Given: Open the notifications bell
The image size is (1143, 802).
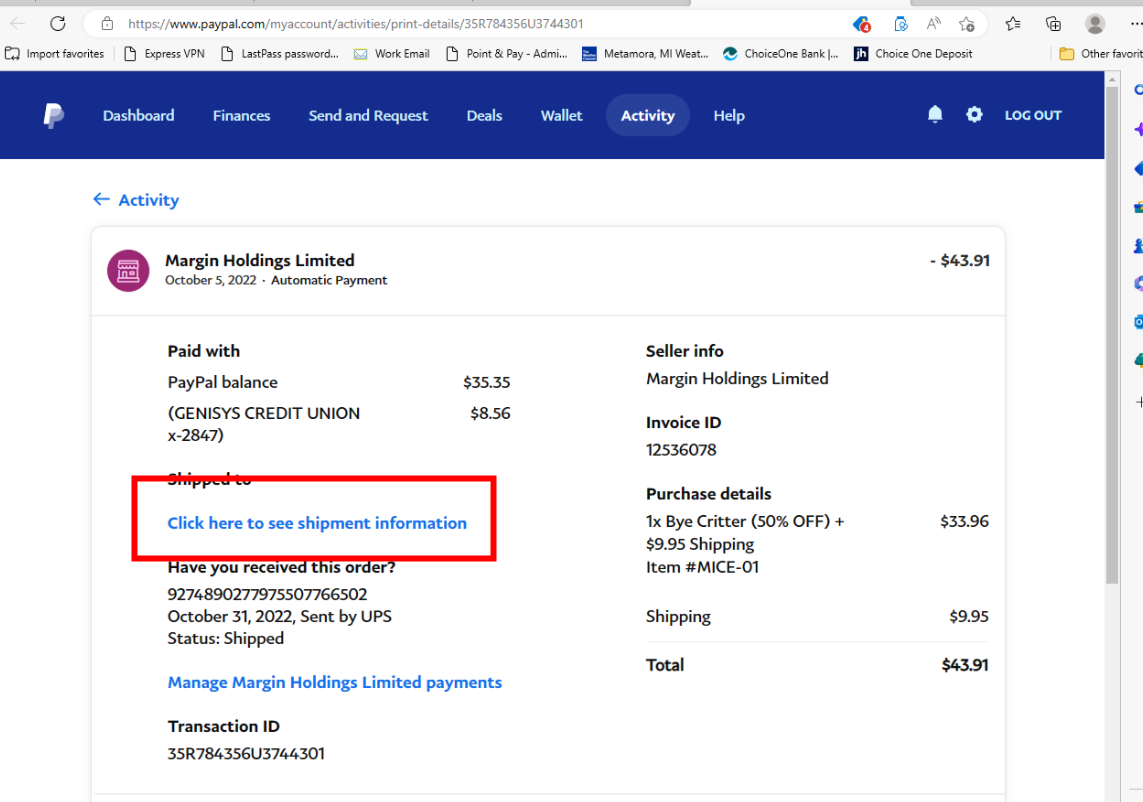Looking at the screenshot, I should pos(935,115).
